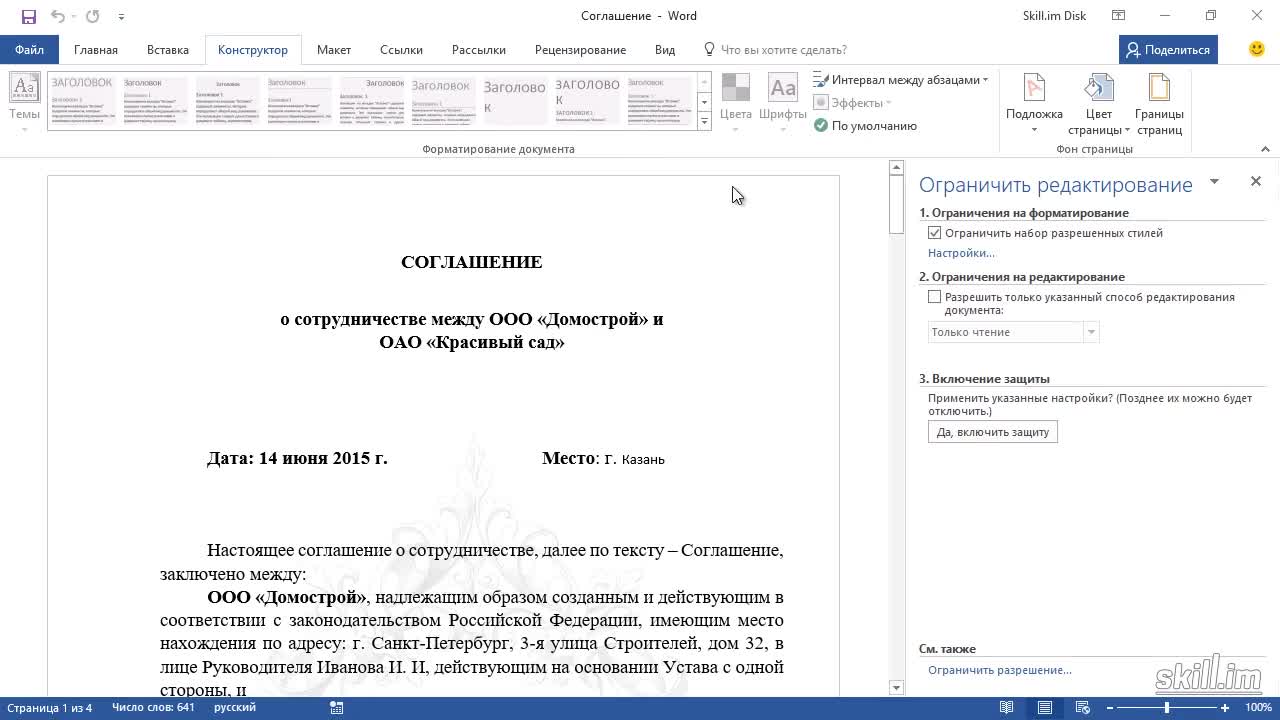This screenshot has width=1280, height=720.
Task: Switch to the Макет tab
Action: coord(334,50)
